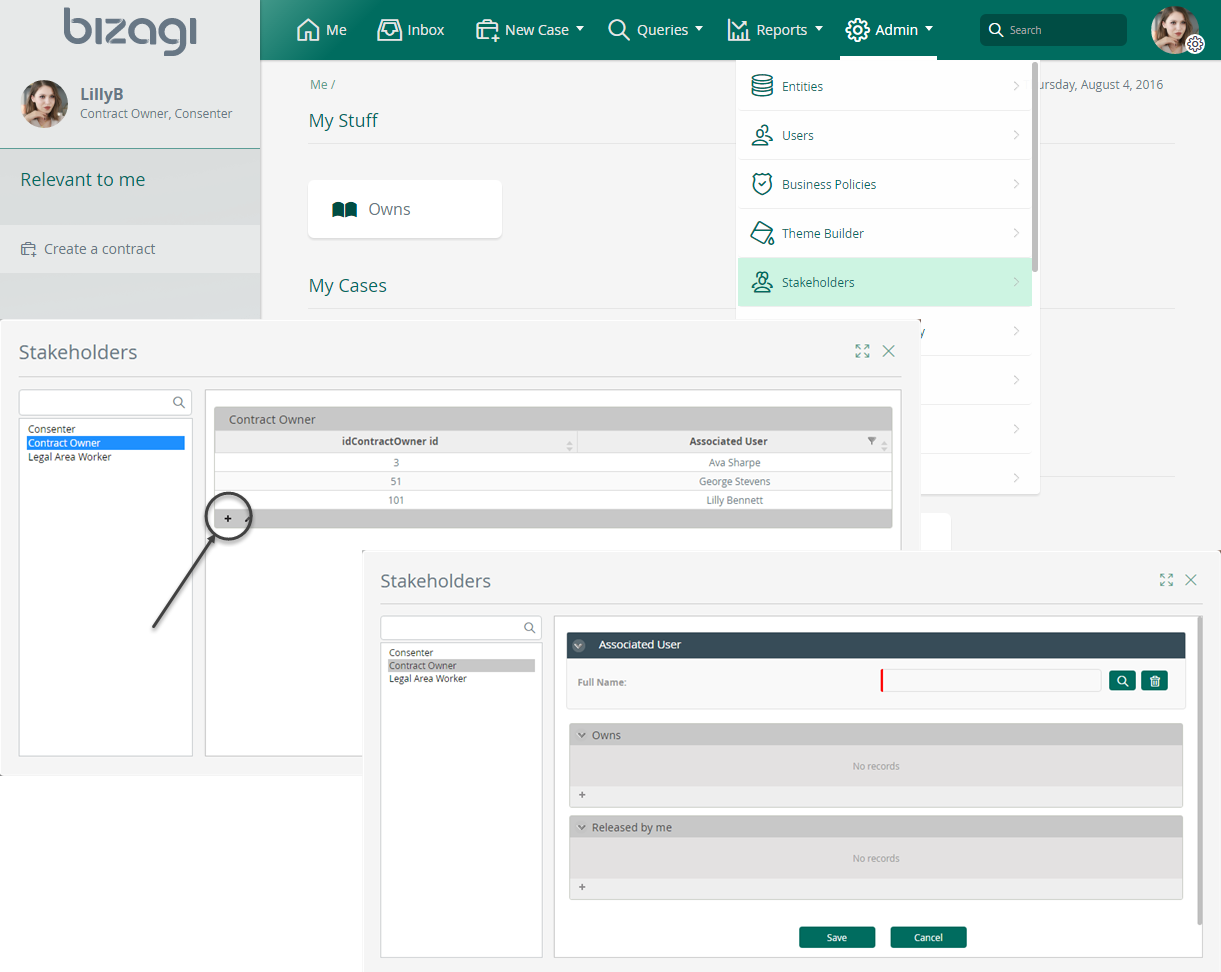
Task: Select Business Policies in Admin menu
Action: [885, 184]
